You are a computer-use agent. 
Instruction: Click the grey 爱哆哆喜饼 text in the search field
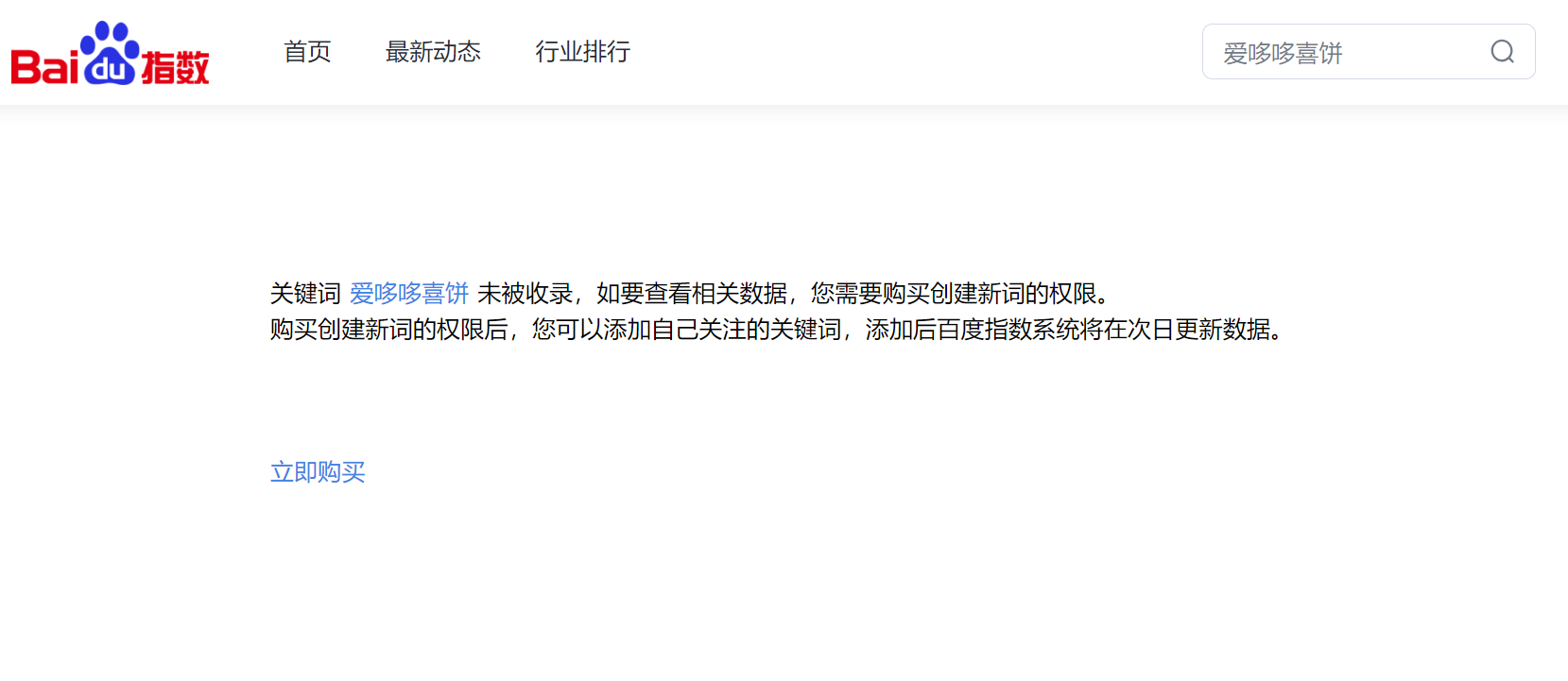click(1283, 53)
